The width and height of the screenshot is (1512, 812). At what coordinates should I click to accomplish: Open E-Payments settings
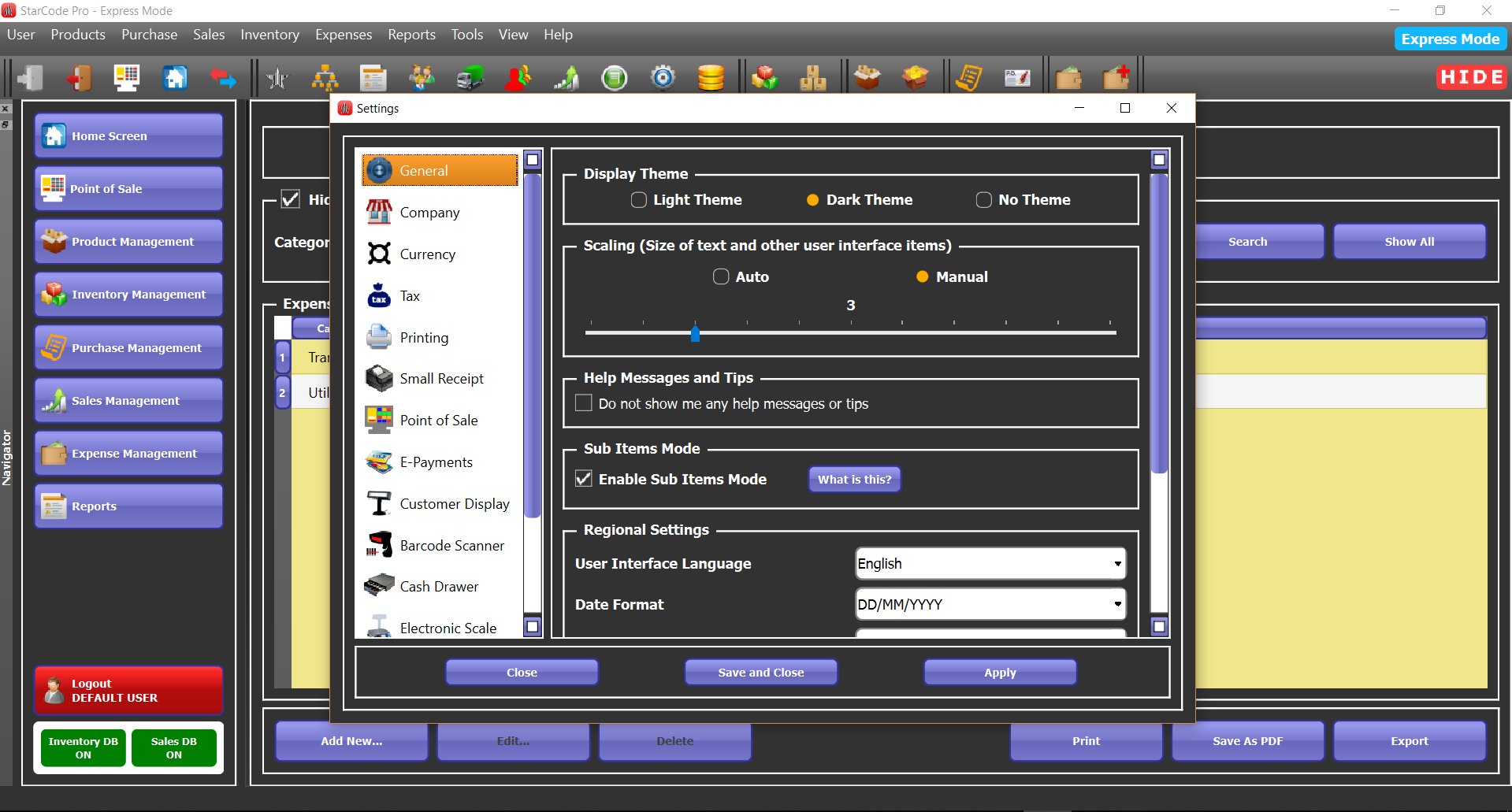(x=436, y=462)
